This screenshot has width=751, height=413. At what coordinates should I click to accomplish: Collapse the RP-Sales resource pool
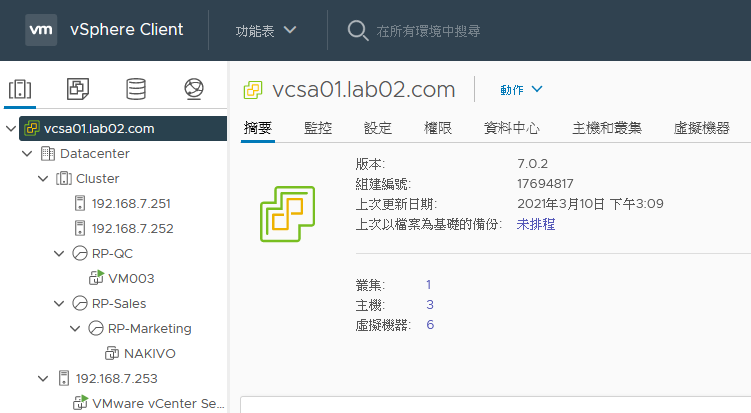tap(59, 303)
